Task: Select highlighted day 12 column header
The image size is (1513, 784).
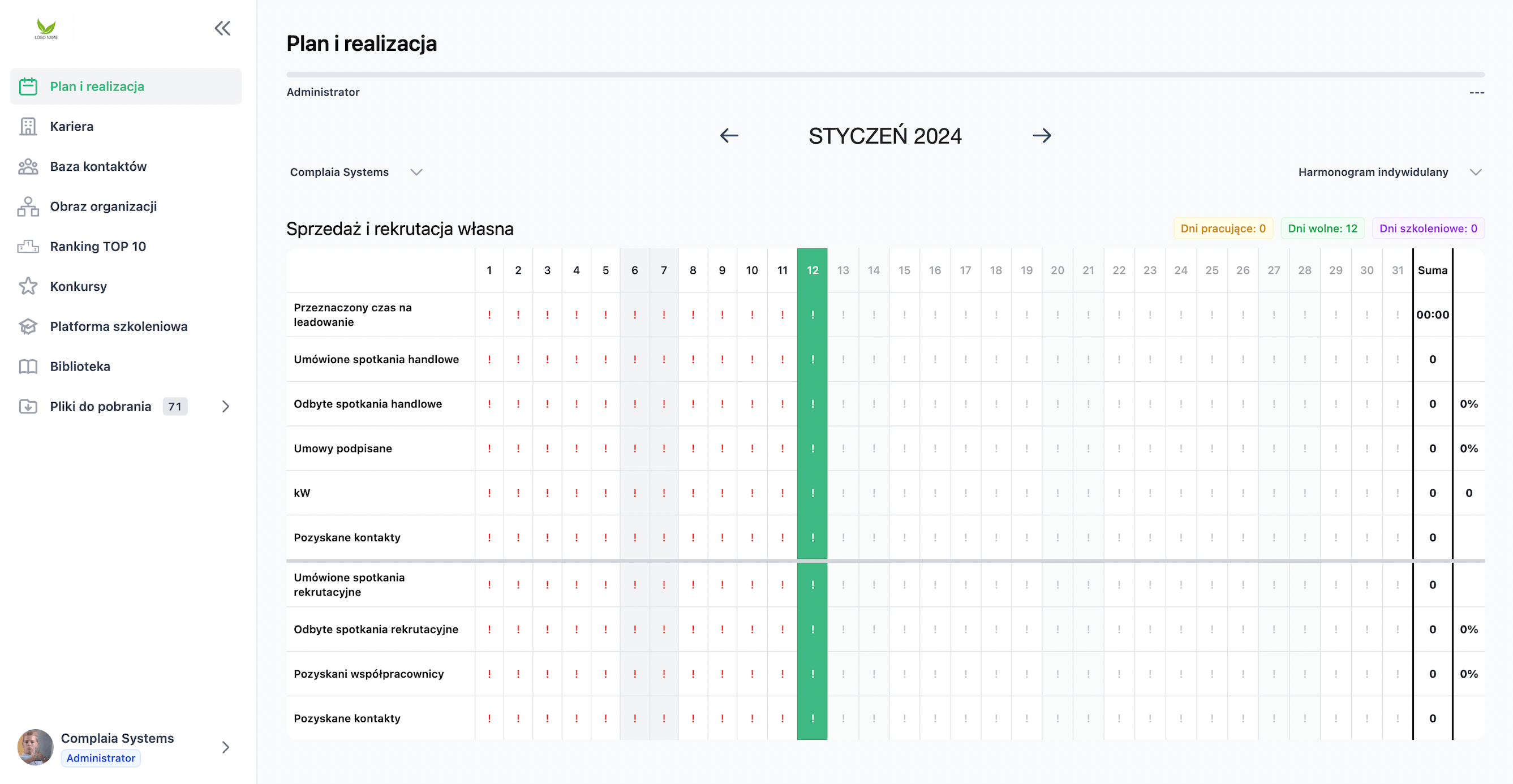Action: click(x=813, y=270)
